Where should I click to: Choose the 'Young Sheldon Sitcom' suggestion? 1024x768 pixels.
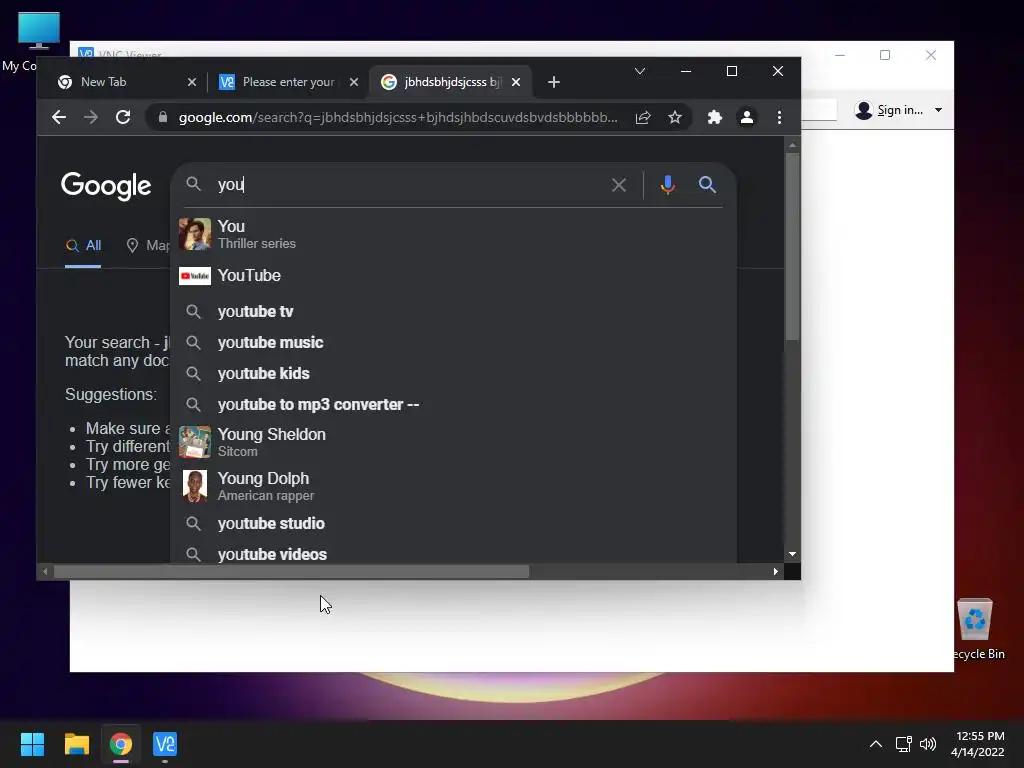(453, 442)
